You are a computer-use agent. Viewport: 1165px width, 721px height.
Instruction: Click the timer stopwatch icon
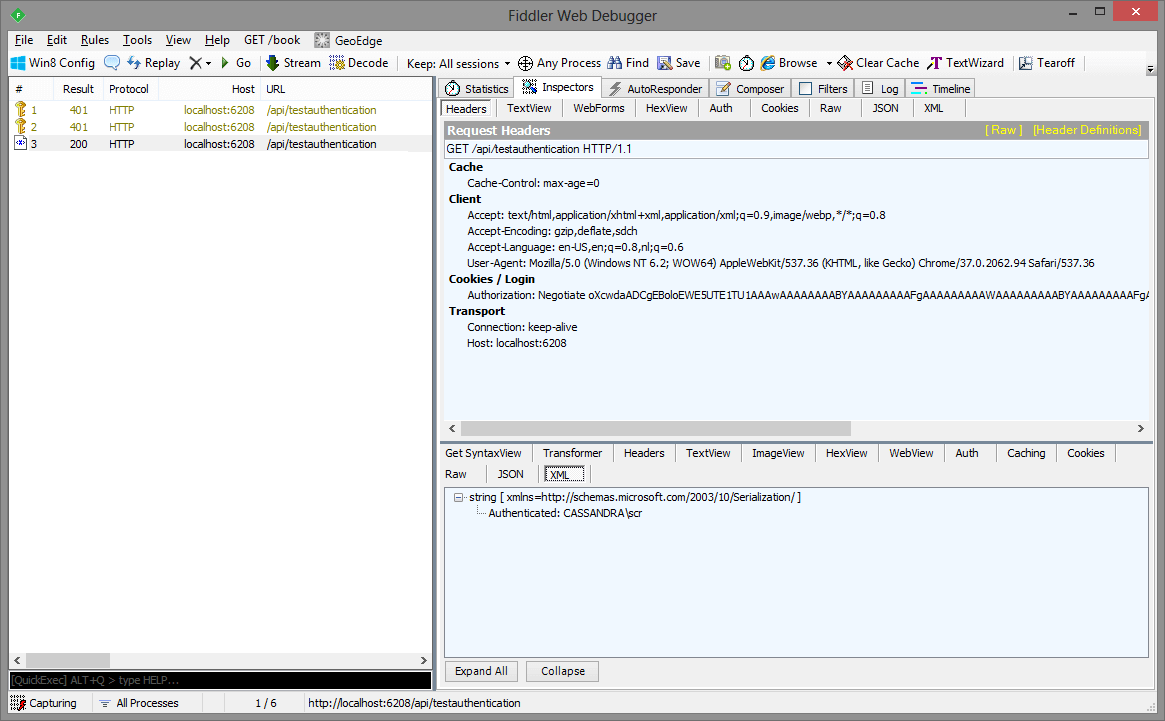click(746, 63)
